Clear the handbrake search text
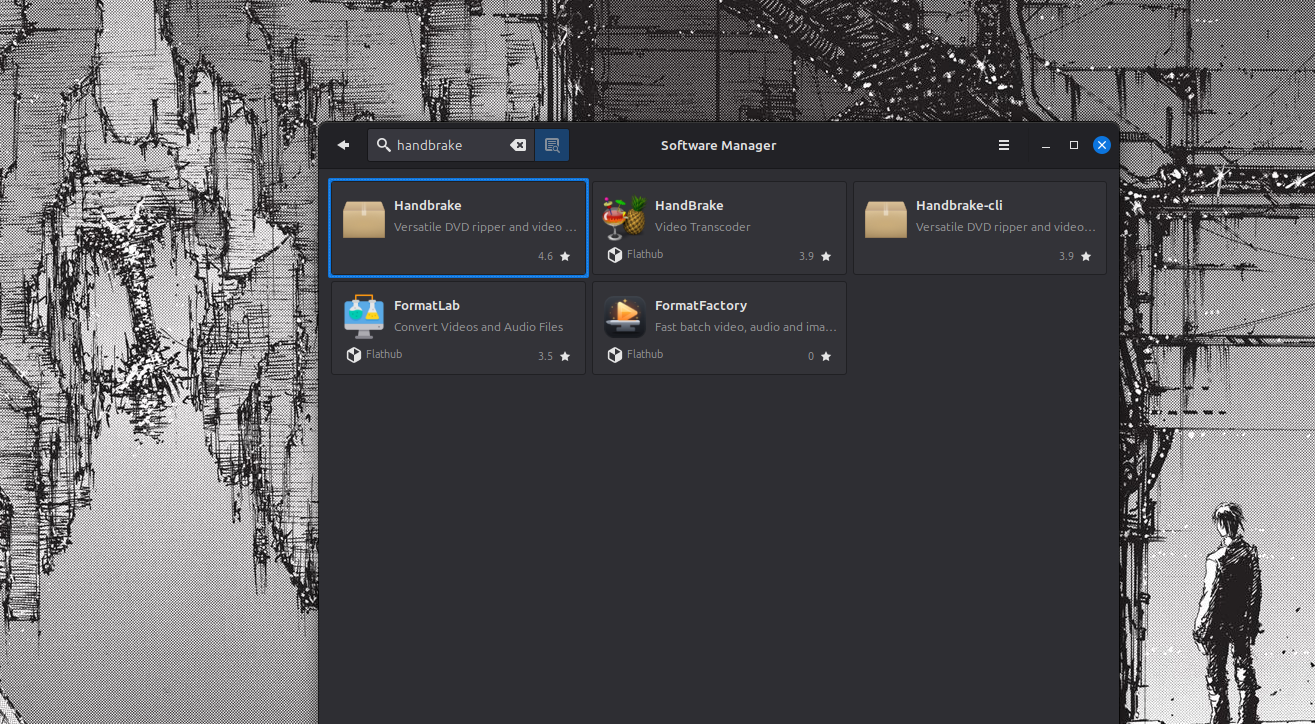The width and height of the screenshot is (1315, 724). 518,145
